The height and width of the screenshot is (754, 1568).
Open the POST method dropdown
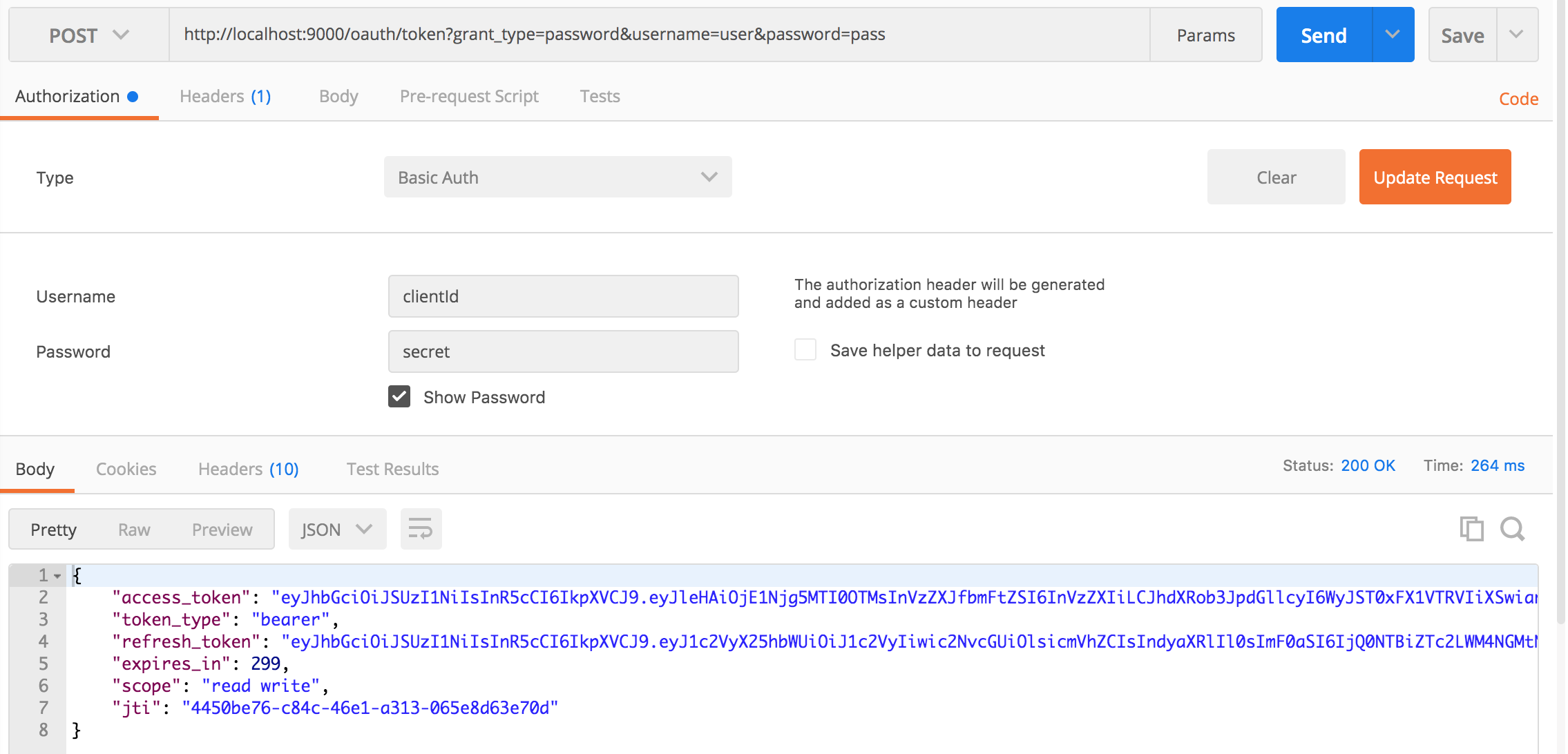88,35
